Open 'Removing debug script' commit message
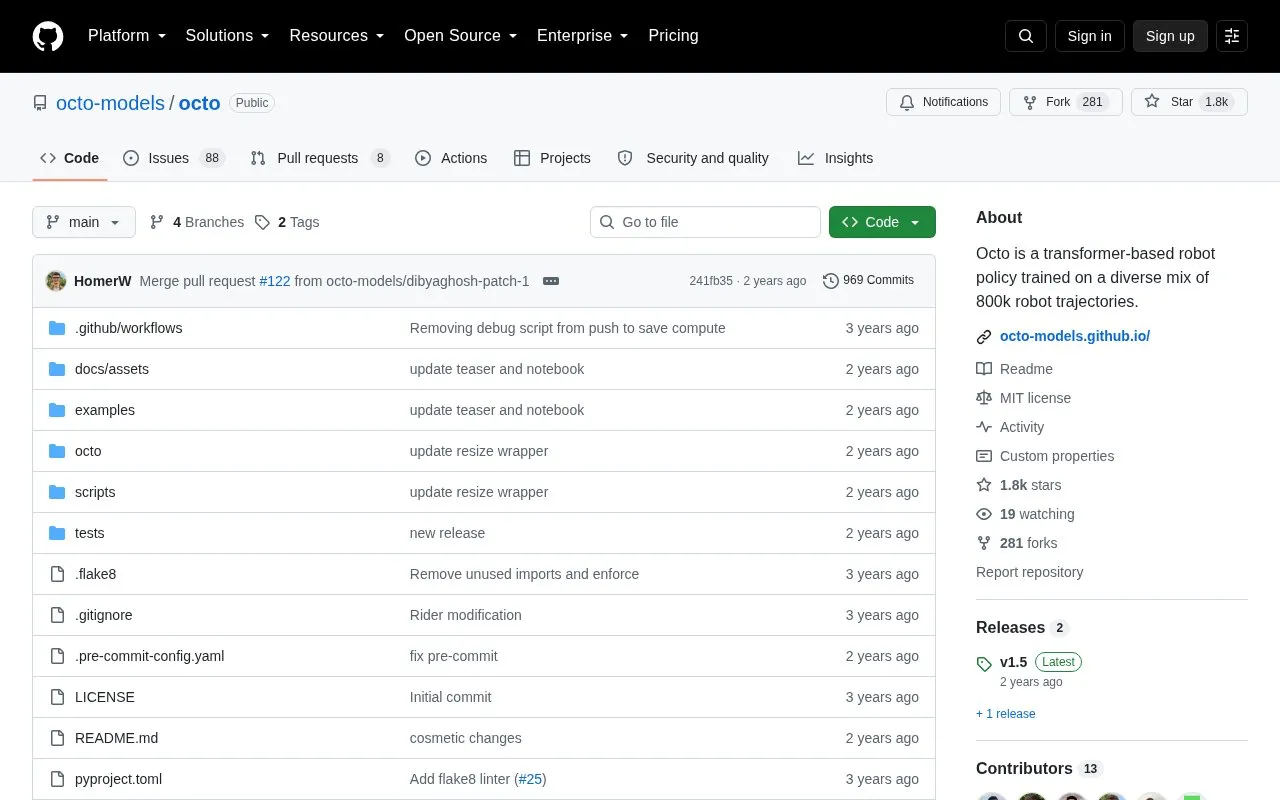The image size is (1280, 800). [567, 328]
